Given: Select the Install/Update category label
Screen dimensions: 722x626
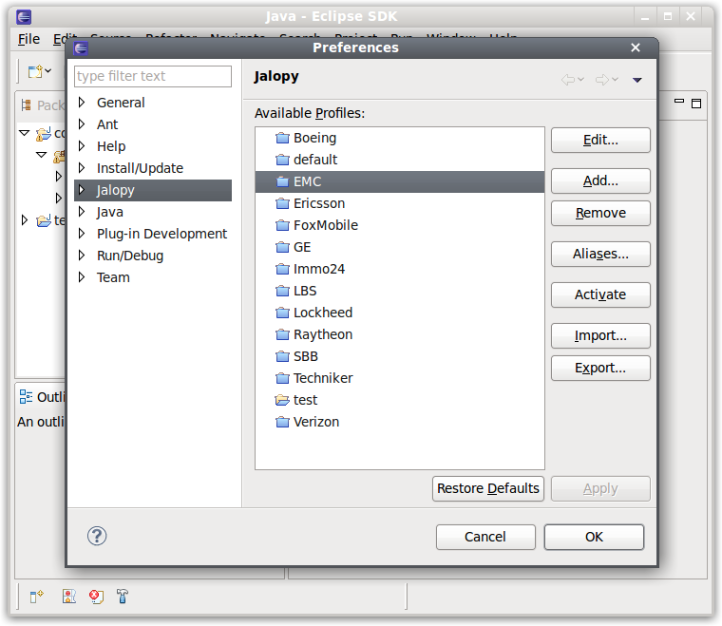Looking at the screenshot, I should tap(140, 168).
